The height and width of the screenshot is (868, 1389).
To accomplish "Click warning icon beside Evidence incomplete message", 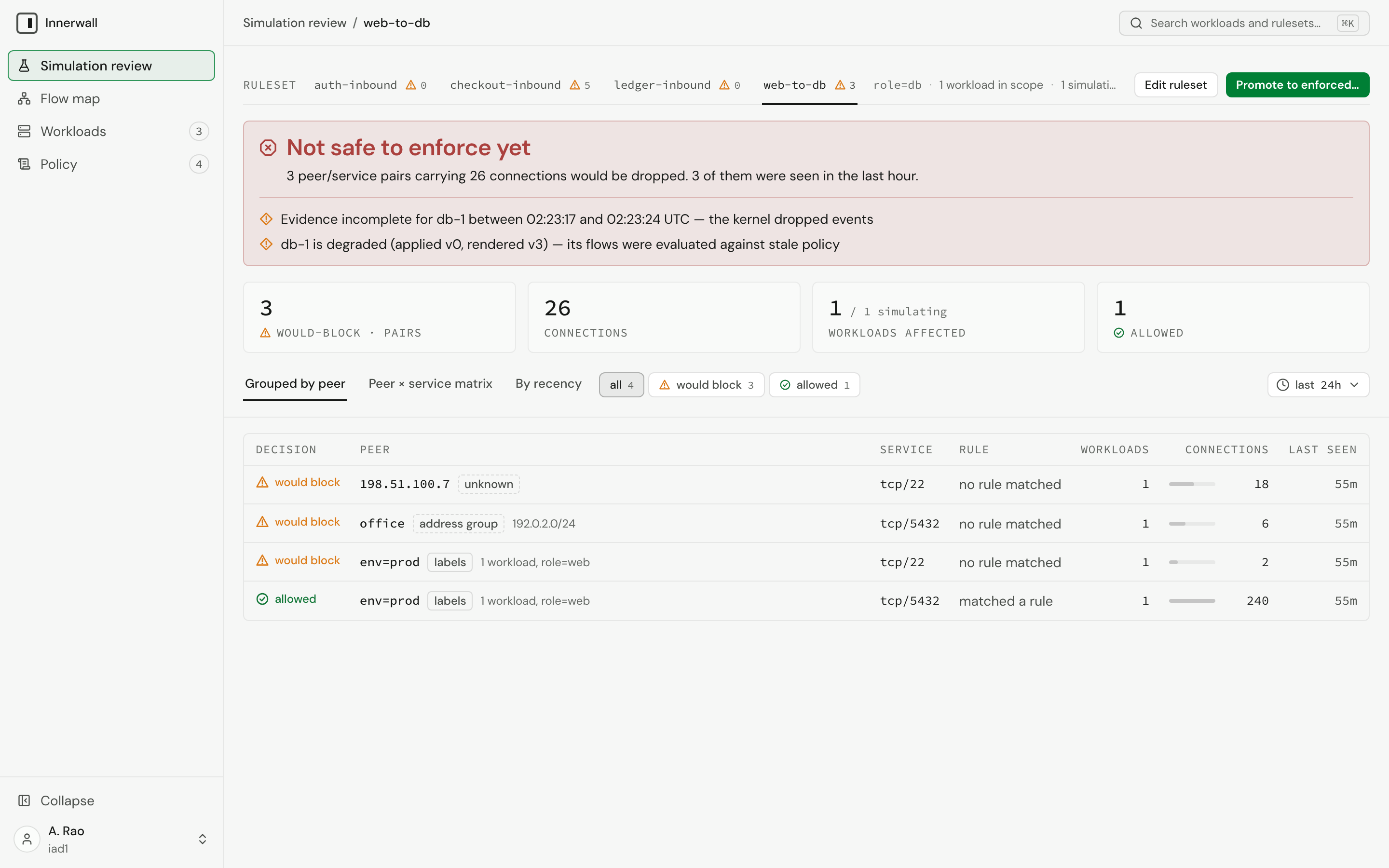I will (x=266, y=219).
